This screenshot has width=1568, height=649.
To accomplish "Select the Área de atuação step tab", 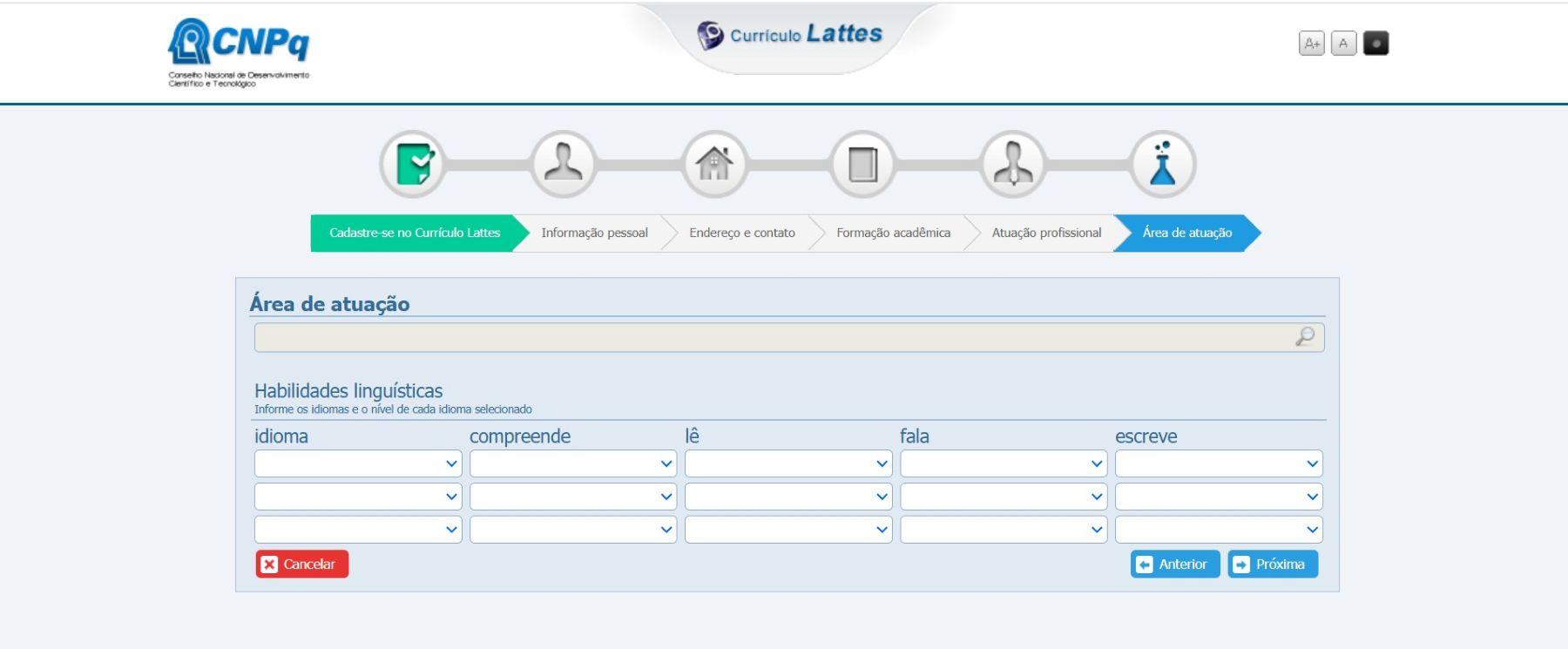I will coord(1186,233).
